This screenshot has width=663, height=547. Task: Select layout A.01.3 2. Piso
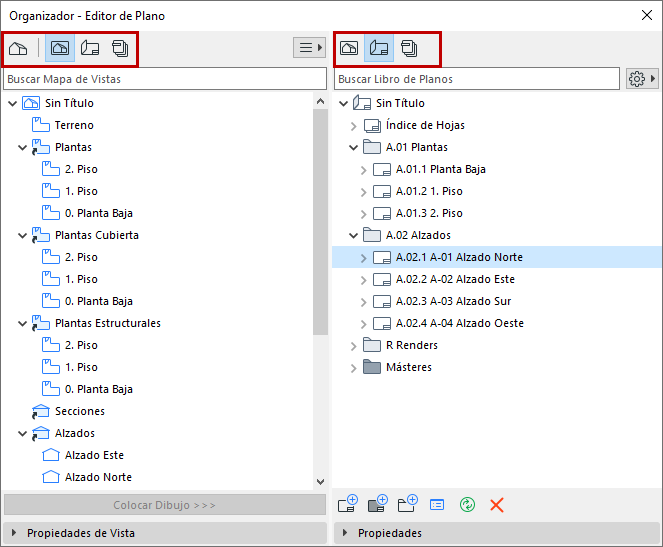[x=429, y=213]
